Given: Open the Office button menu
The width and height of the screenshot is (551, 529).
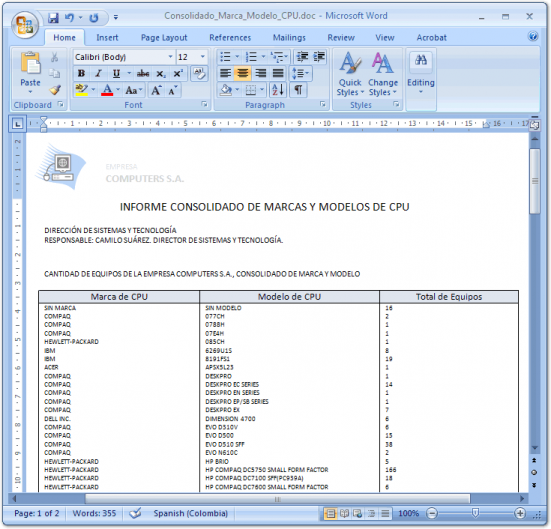Looking at the screenshot, I should pos(25,25).
